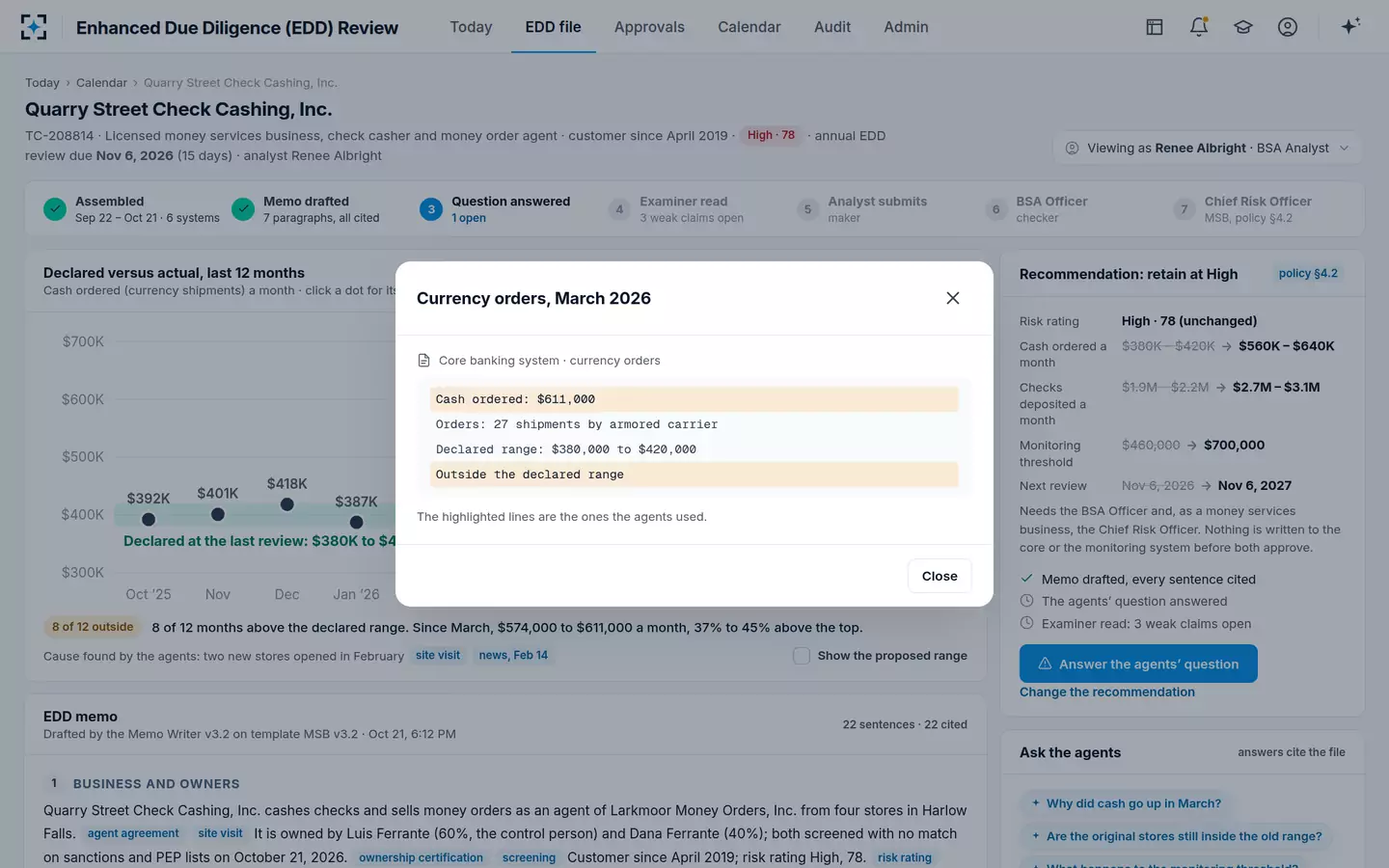Select step 6 BSA Officer circle
This screenshot has height=868, width=1389.
pos(996,209)
